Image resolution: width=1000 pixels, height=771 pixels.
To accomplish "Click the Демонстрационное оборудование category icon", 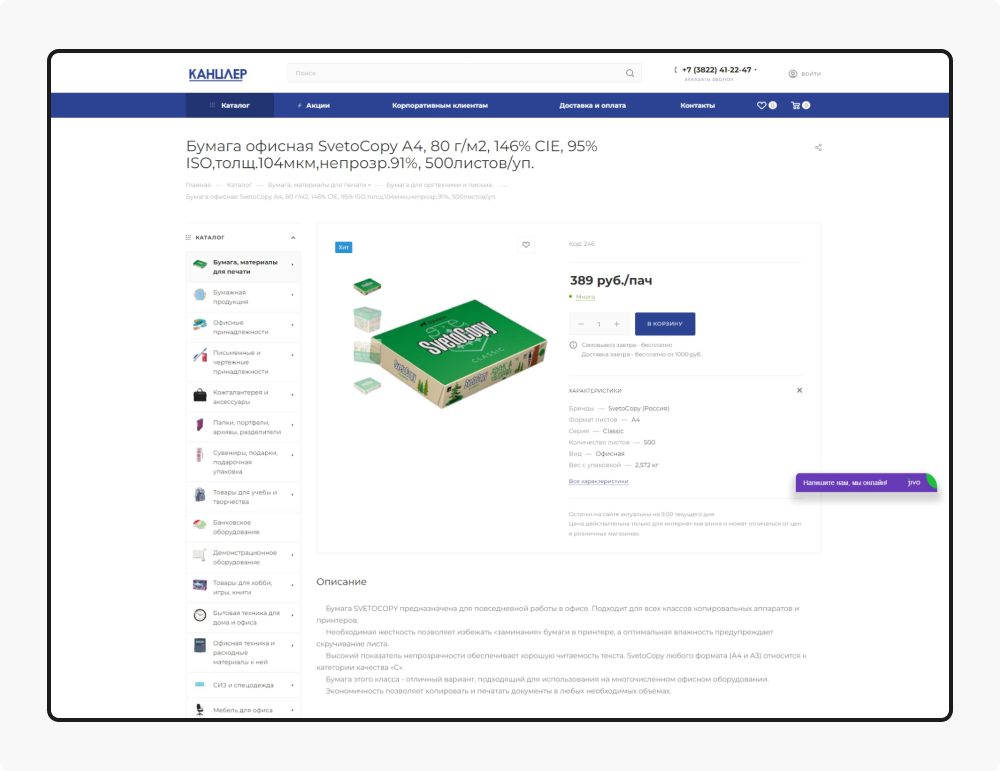I will 200,555.
